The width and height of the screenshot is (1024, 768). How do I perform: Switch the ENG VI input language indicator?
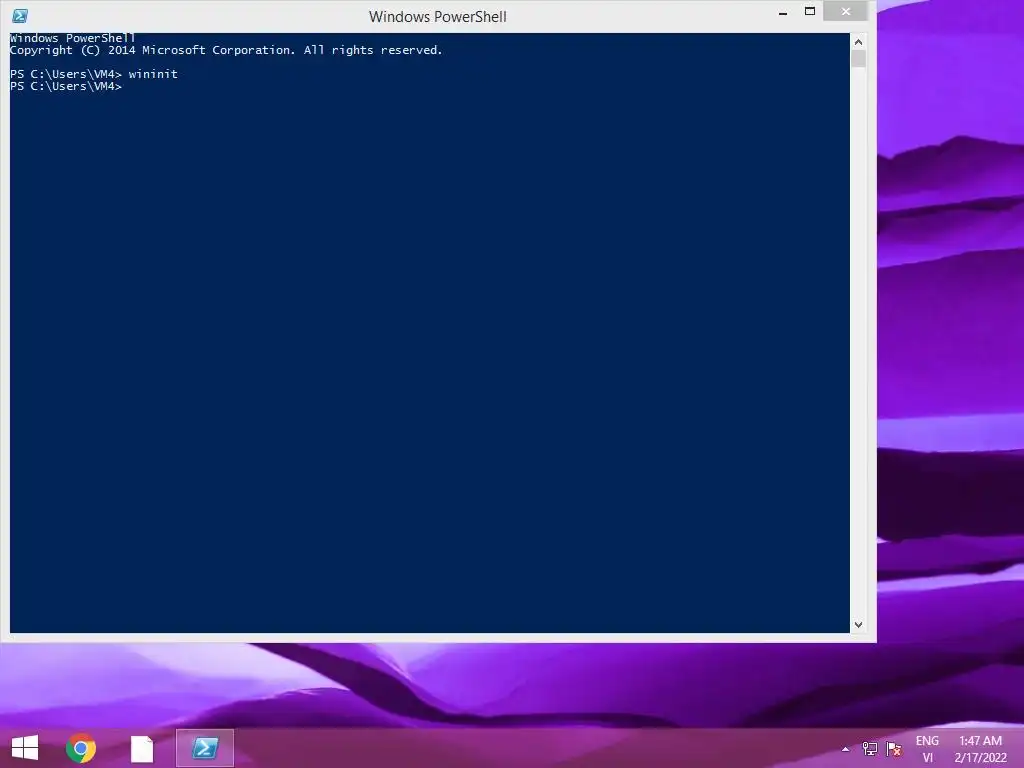coord(927,748)
